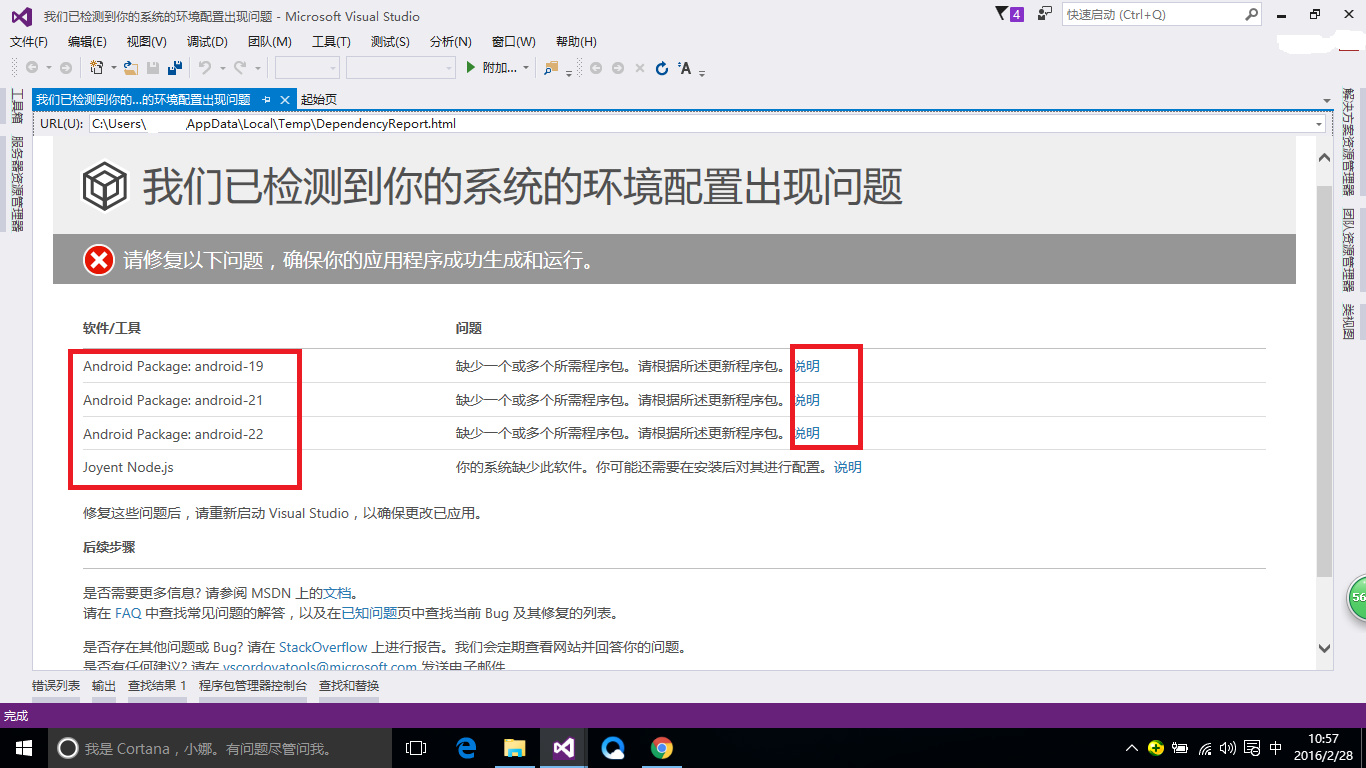Click the green Start/Attach play button
The image size is (1366, 768).
tap(471, 68)
